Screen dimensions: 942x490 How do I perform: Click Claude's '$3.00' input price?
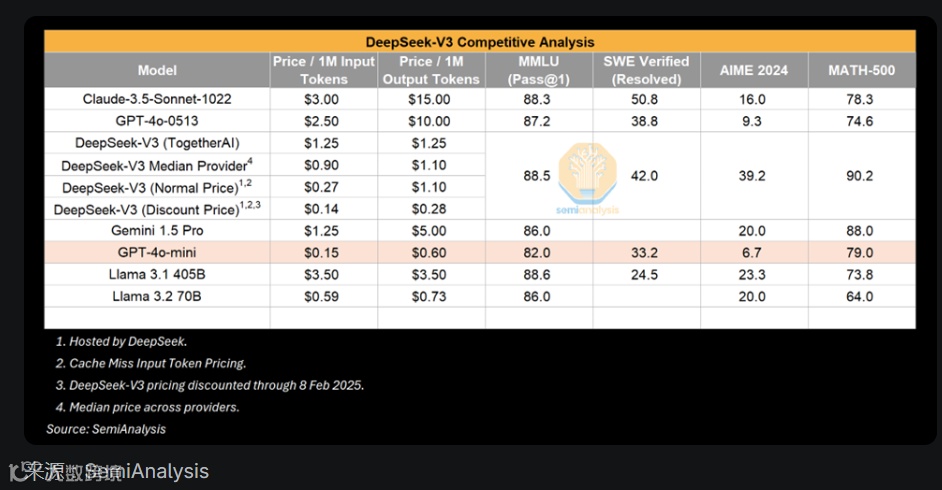tap(321, 99)
